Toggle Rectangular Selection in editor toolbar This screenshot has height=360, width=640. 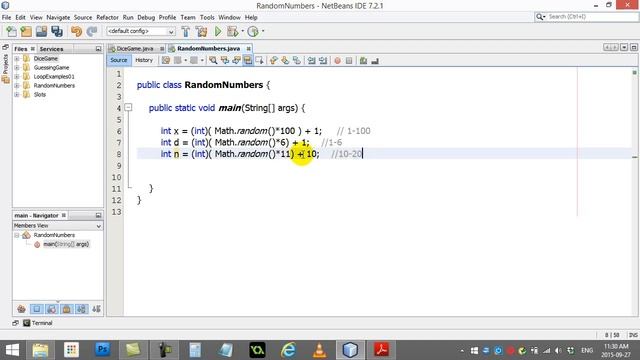pos(259,60)
